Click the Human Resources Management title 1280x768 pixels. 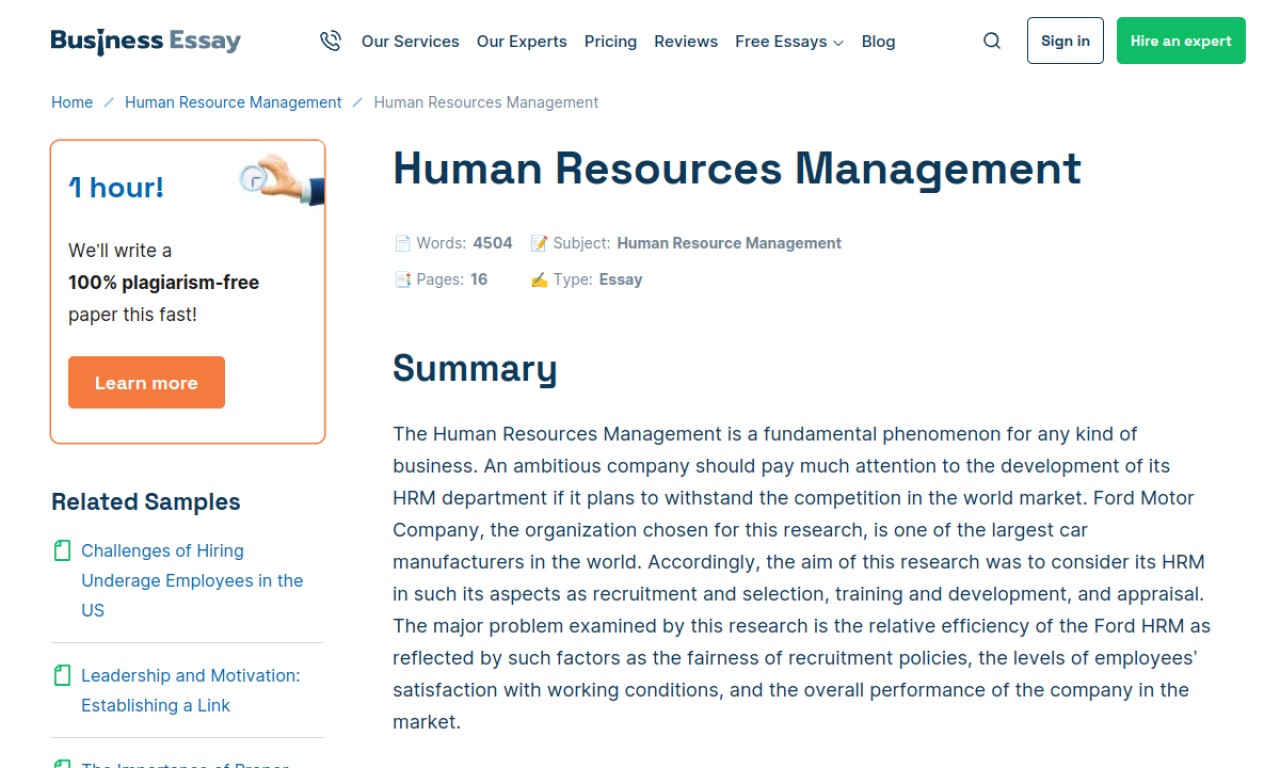(737, 168)
